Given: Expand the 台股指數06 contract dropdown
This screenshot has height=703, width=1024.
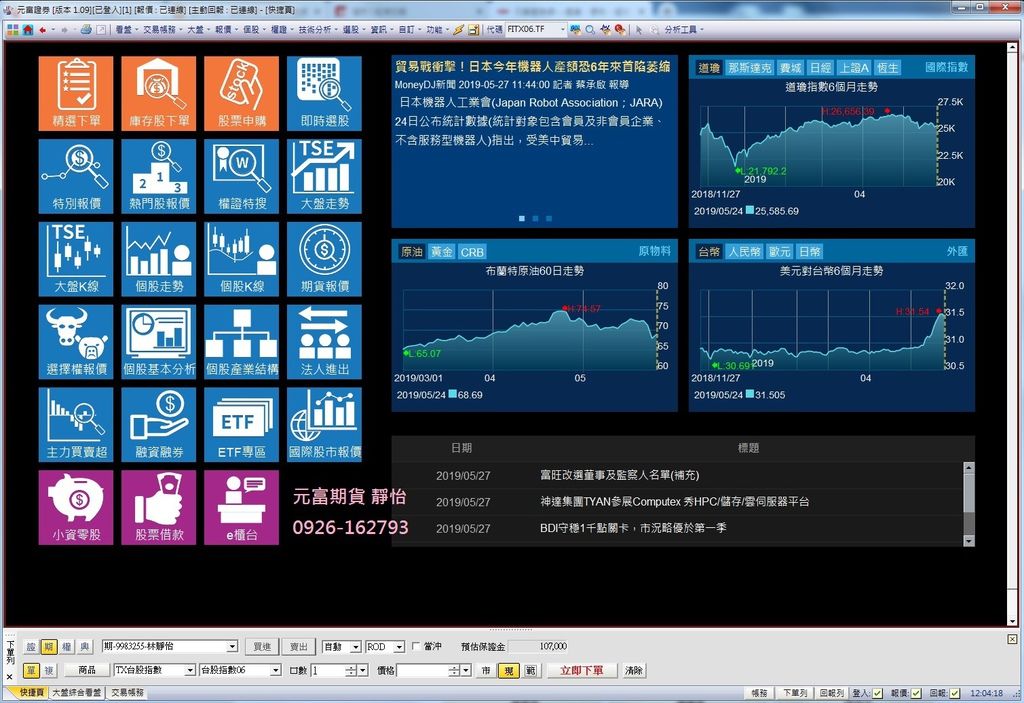Looking at the screenshot, I should (x=276, y=670).
